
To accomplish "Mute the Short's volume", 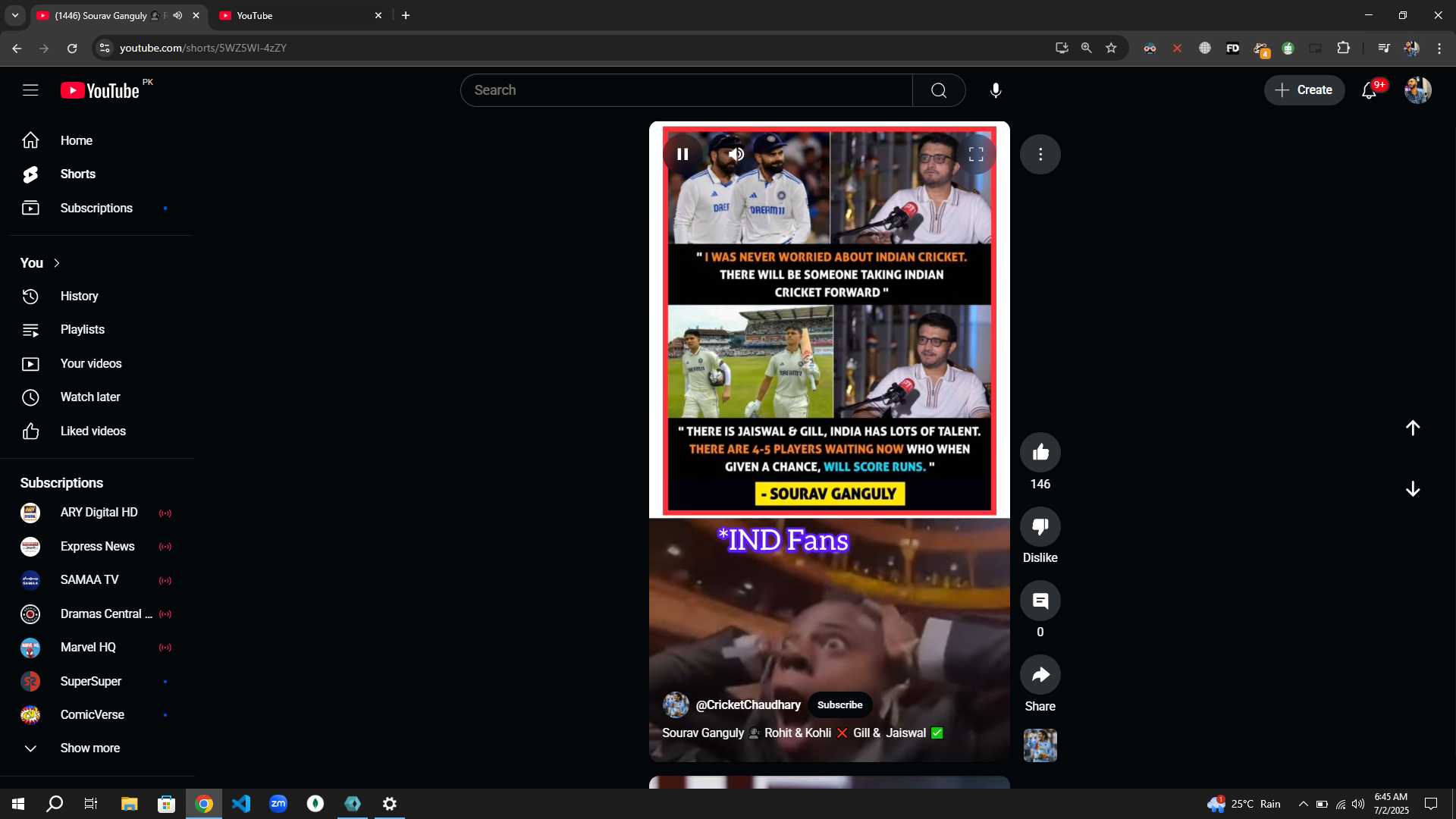I will pos(736,154).
